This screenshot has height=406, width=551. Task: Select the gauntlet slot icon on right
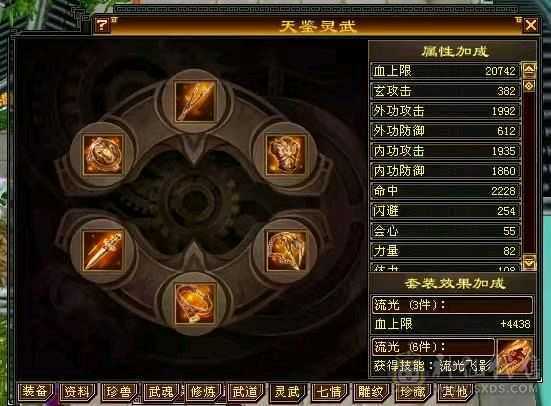click(x=285, y=251)
